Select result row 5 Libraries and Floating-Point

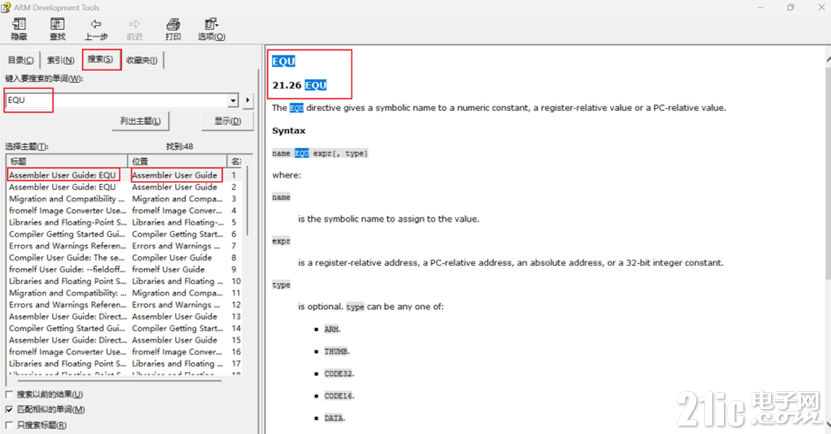(x=125, y=222)
